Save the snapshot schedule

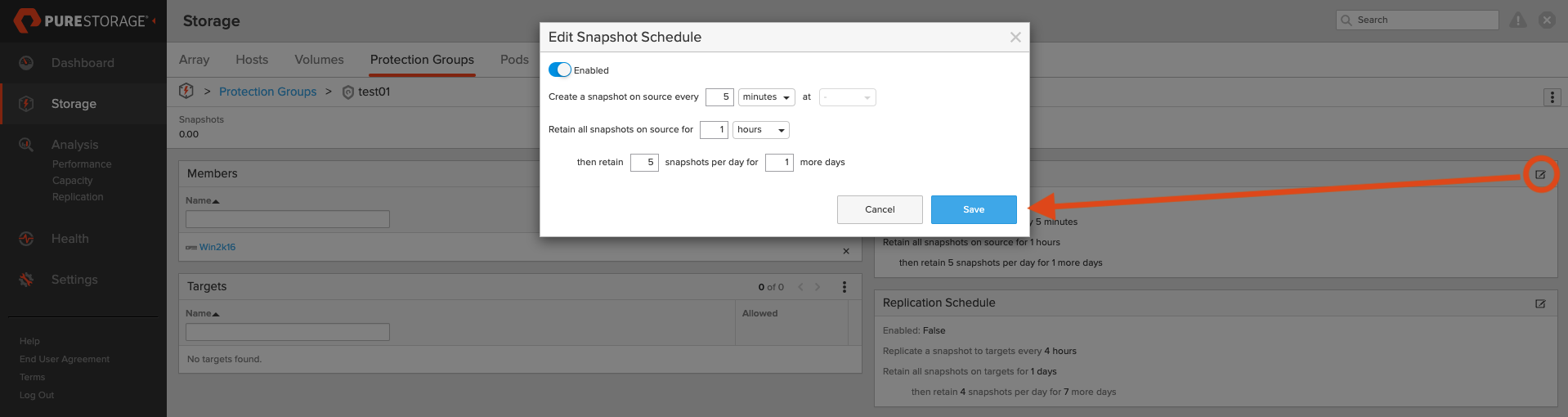(x=974, y=209)
